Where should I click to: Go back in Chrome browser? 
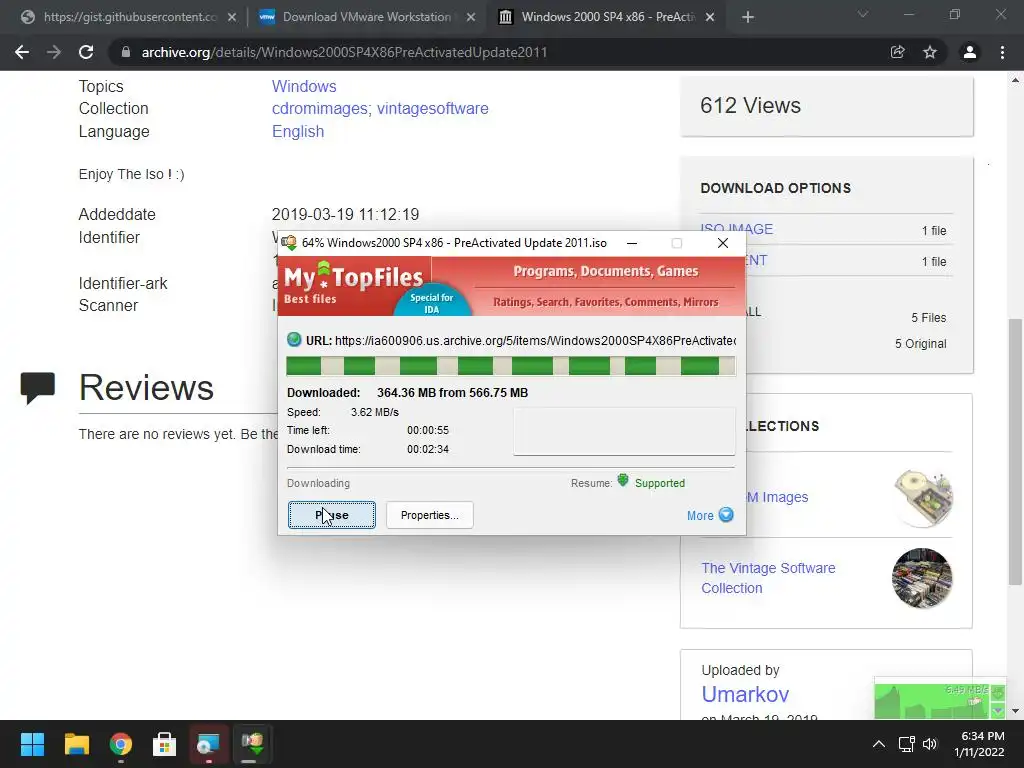pyautogui.click(x=22, y=52)
